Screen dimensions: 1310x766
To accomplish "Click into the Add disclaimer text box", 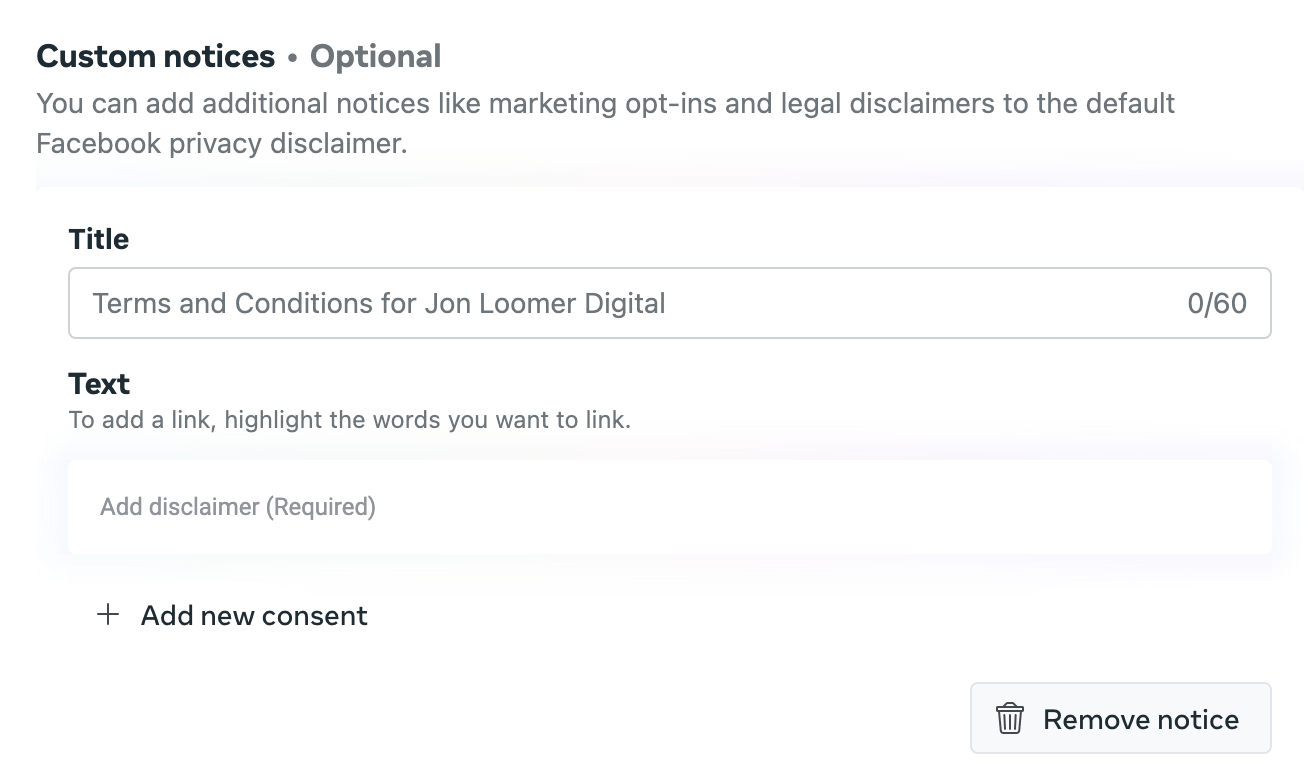I will point(670,507).
